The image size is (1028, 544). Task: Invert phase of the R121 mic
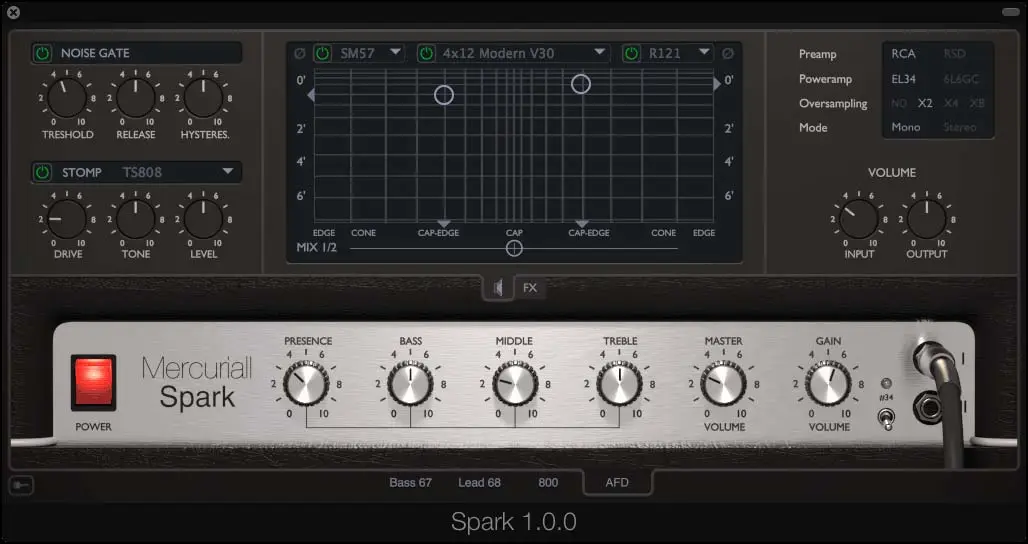coord(728,53)
